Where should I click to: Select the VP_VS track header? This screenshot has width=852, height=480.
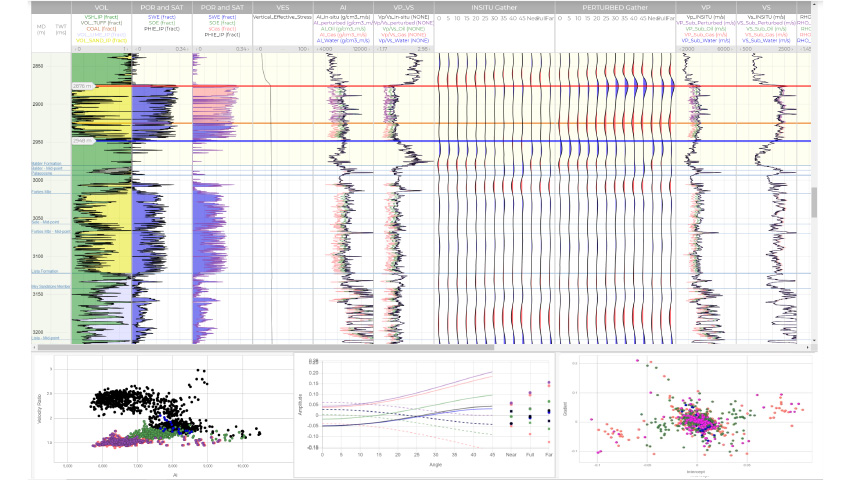(x=404, y=8)
